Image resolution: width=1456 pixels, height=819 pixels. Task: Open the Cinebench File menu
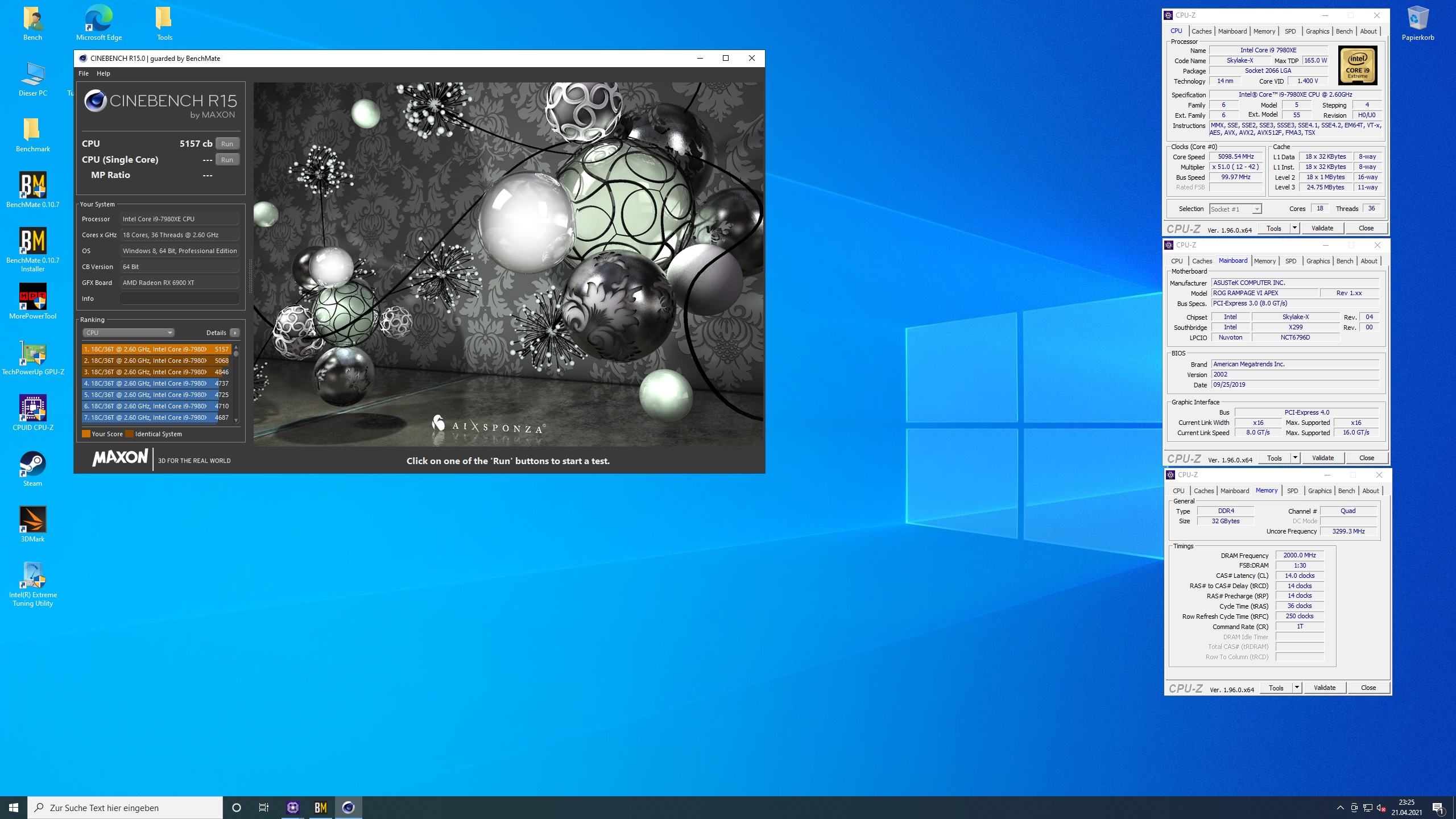84,73
